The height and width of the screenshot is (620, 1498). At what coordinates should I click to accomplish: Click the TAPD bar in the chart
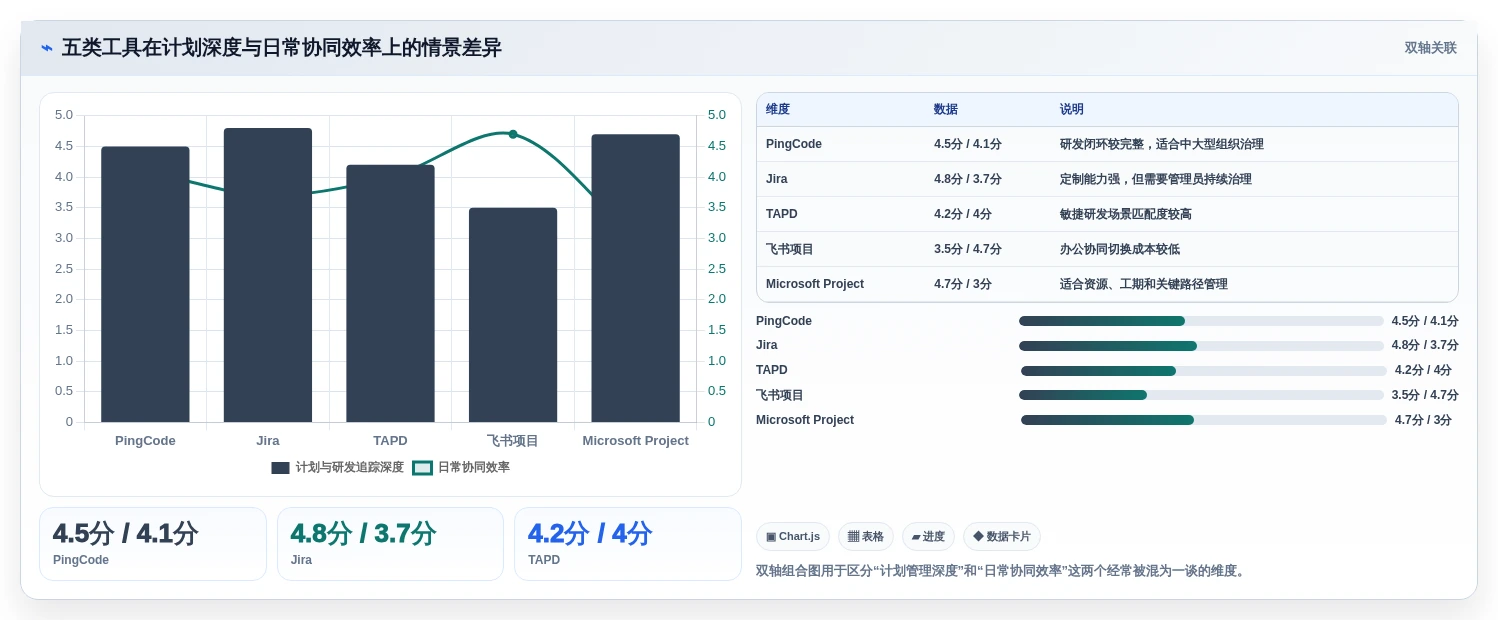pyautogui.click(x=390, y=294)
